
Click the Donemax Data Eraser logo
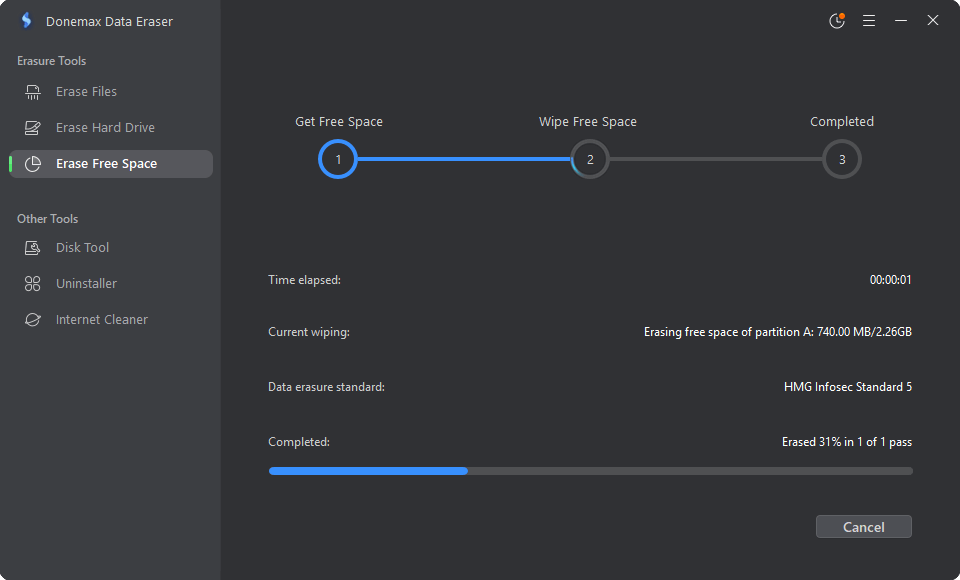click(26, 21)
